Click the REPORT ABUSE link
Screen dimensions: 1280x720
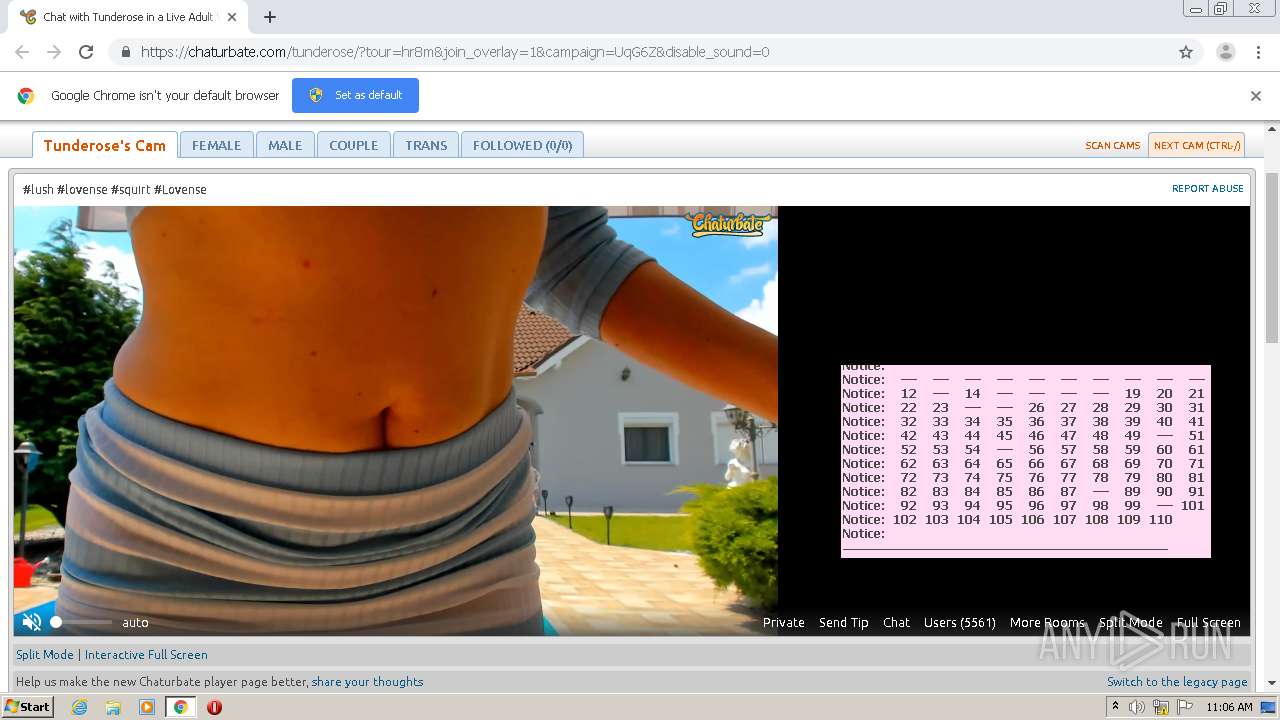[x=1207, y=188]
